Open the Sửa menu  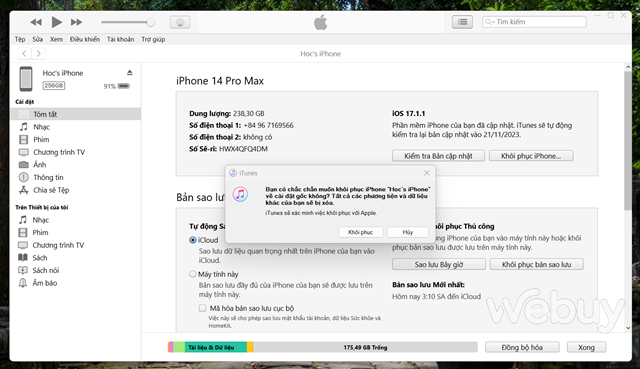click(38, 39)
